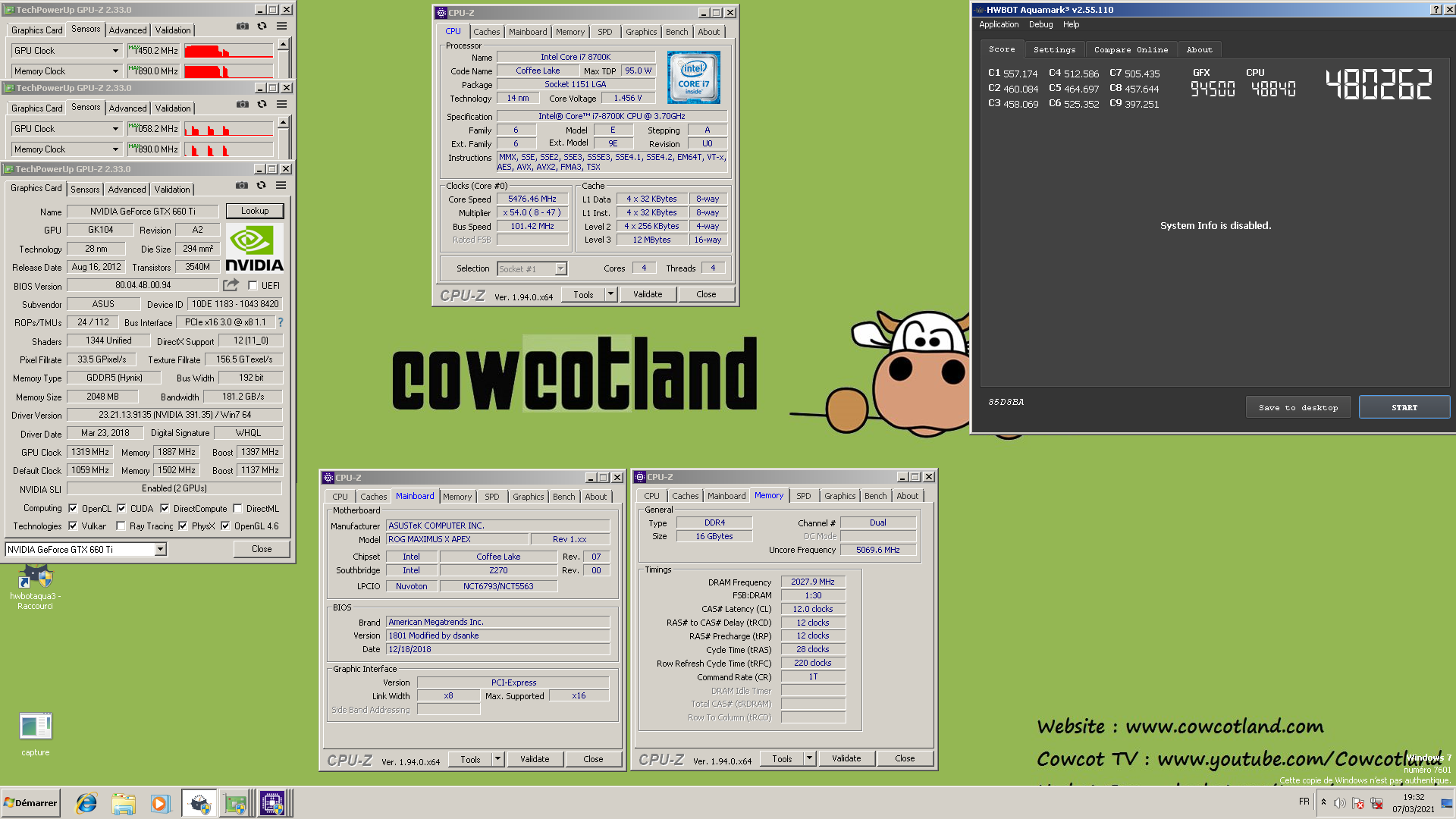Toggle the DirectCompute checkbox

click(x=165, y=509)
